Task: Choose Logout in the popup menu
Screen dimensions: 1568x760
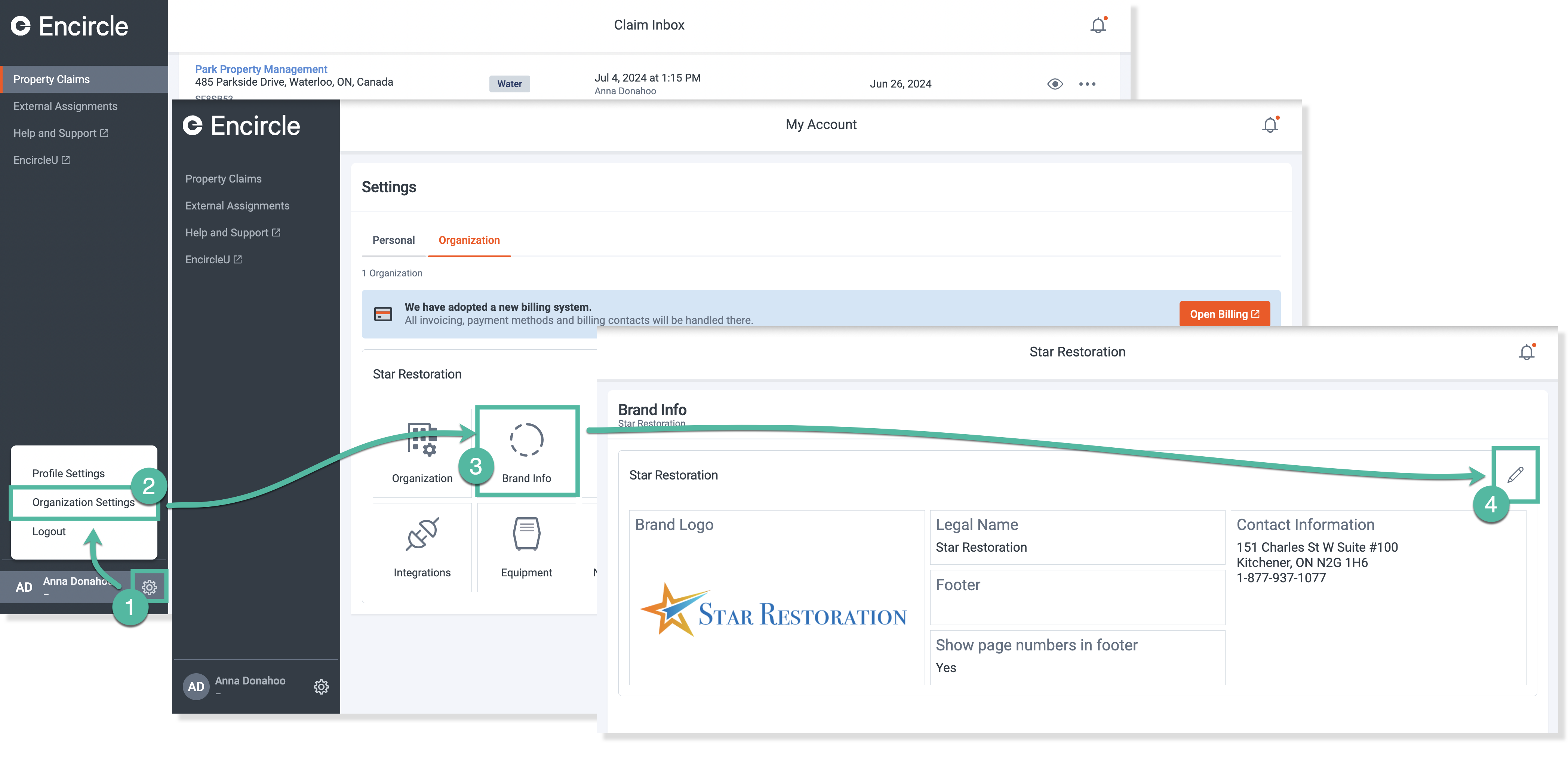Action: (49, 531)
